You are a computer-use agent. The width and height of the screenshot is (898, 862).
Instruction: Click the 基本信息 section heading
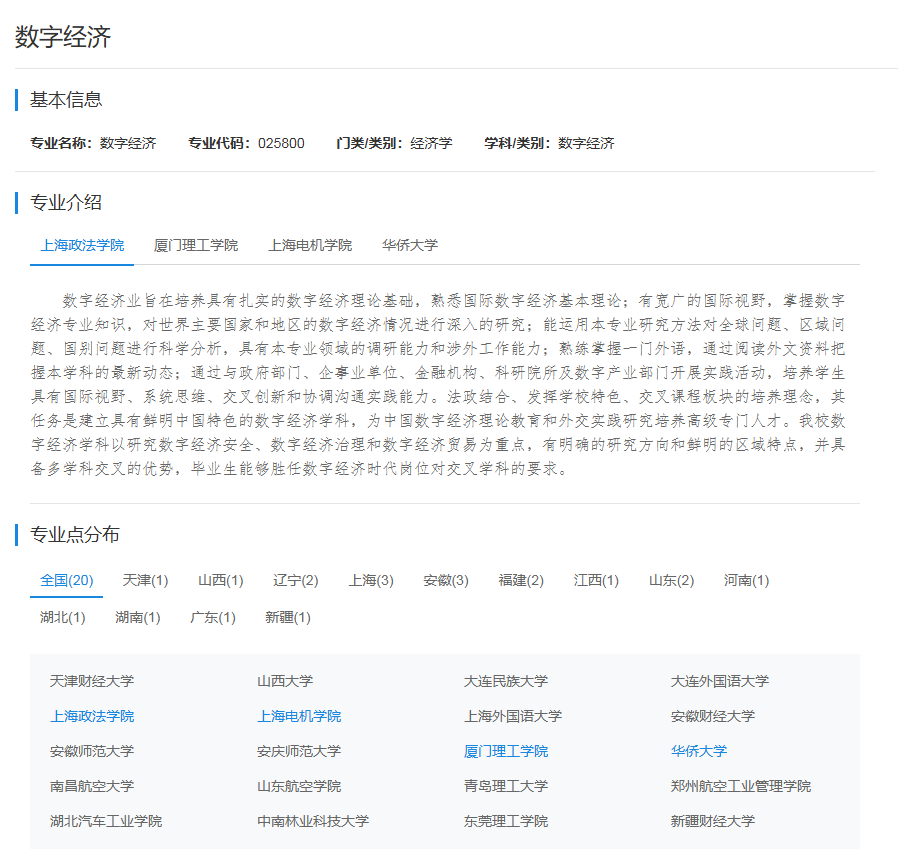66,100
